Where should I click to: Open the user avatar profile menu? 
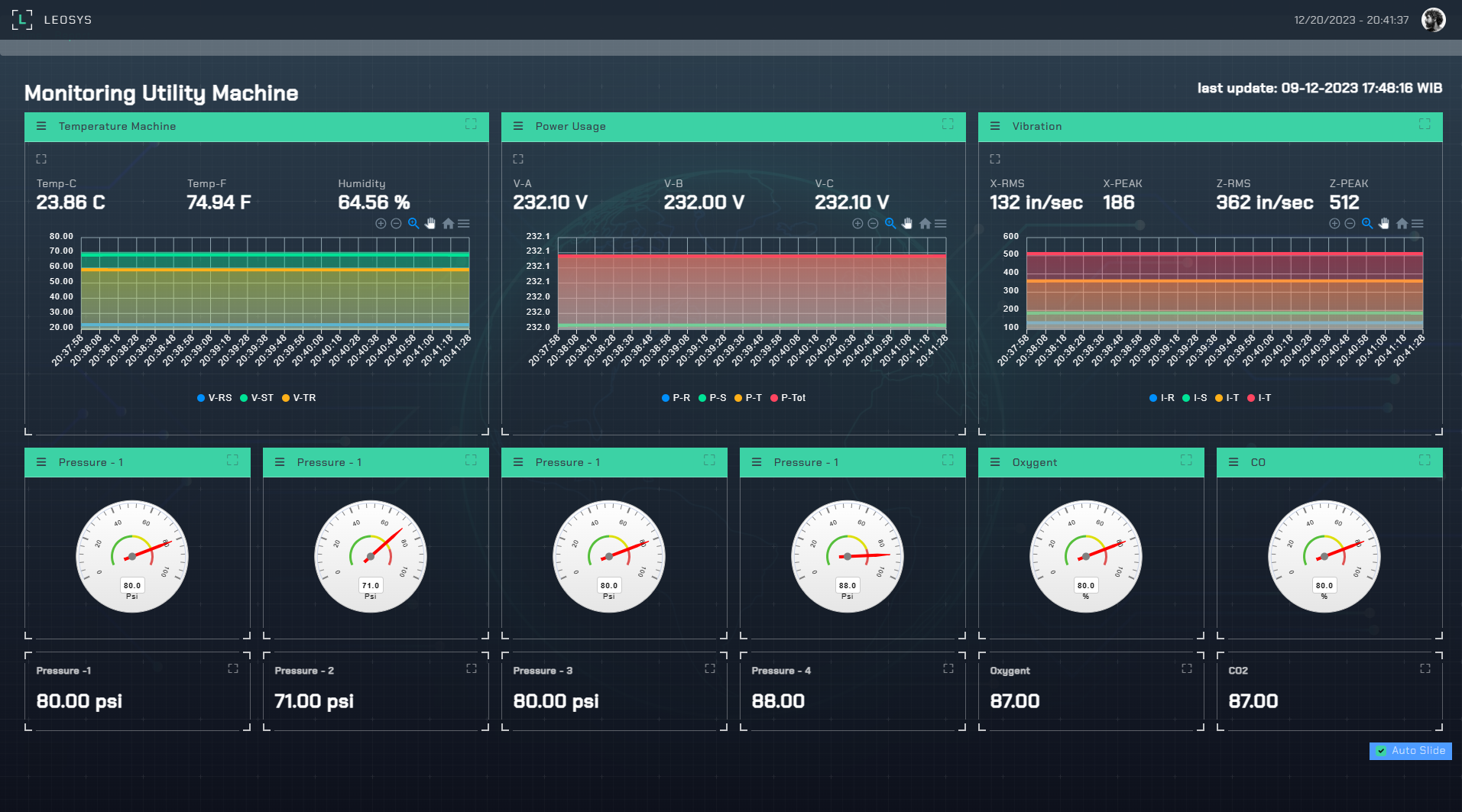point(1433,20)
